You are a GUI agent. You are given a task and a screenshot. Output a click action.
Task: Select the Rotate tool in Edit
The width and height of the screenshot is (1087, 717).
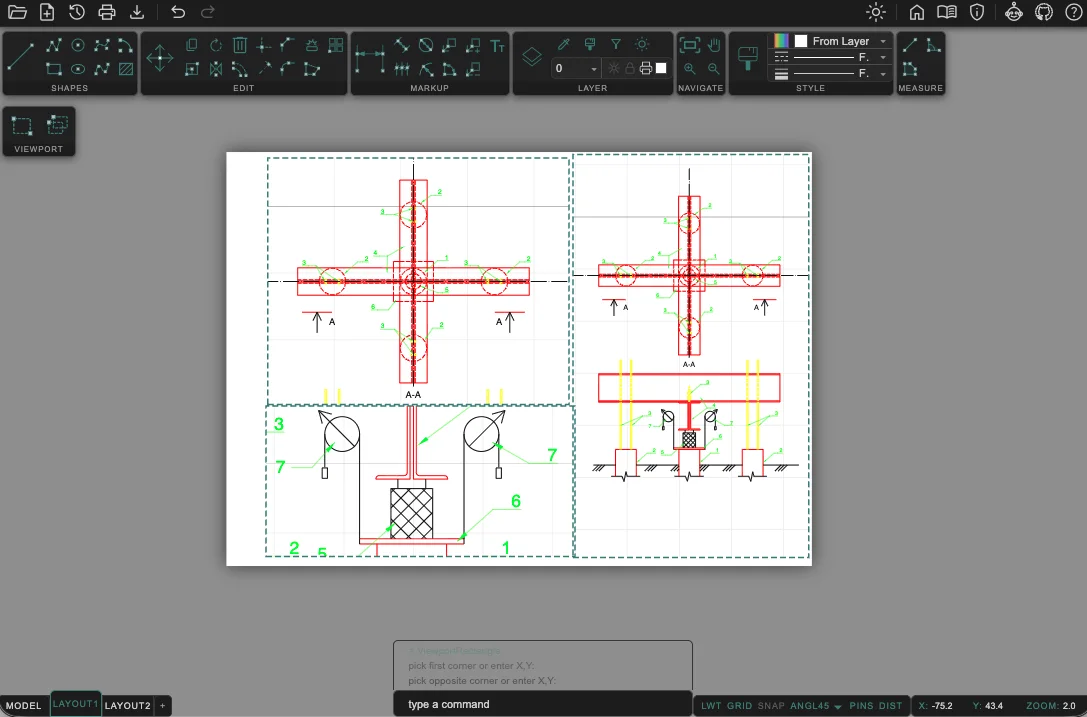[x=216, y=46]
